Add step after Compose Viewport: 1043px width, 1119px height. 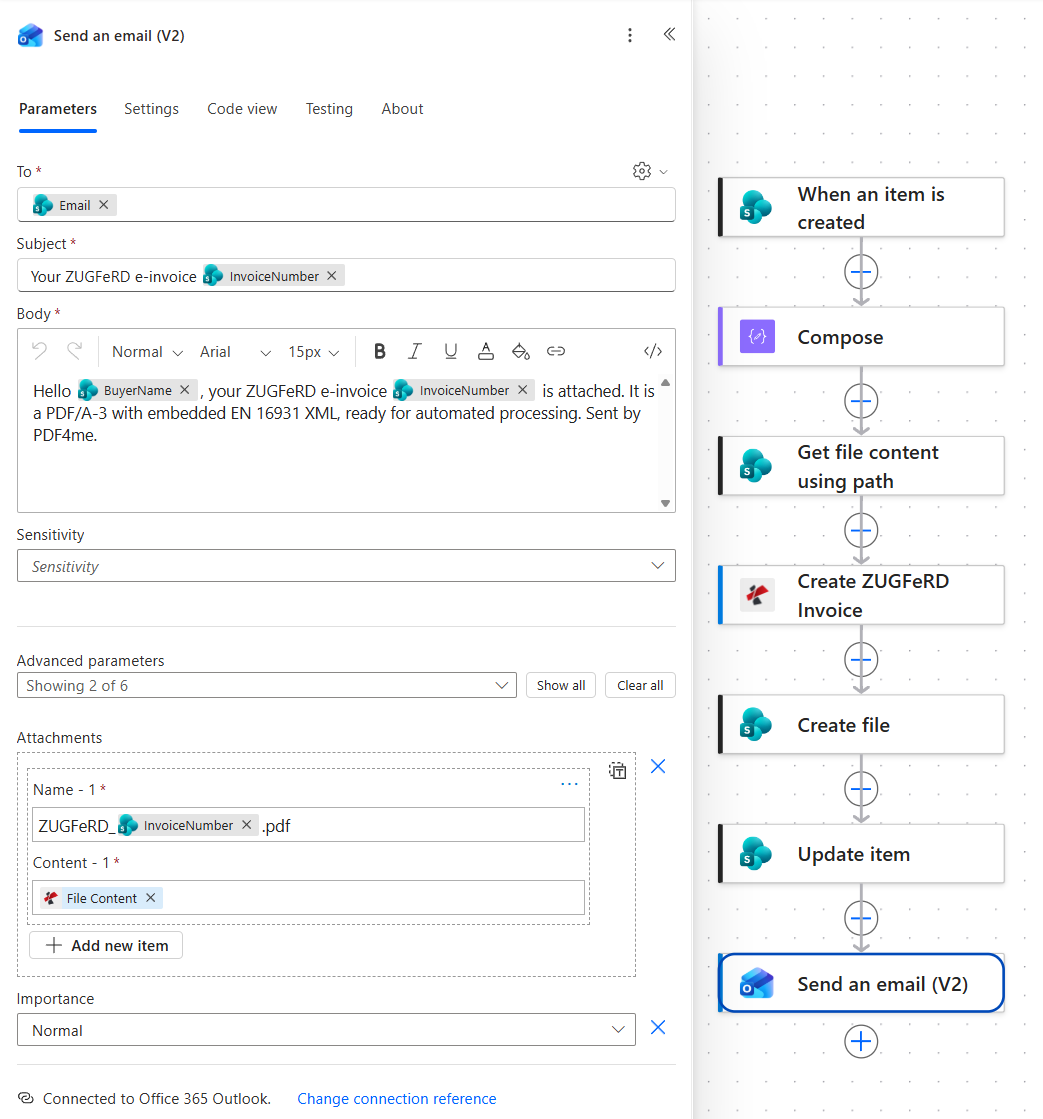861,401
